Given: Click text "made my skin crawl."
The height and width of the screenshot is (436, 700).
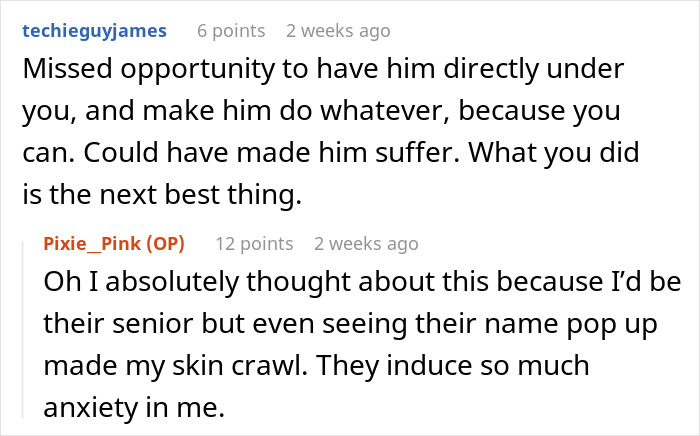Looking at the screenshot, I should pos(175,366).
